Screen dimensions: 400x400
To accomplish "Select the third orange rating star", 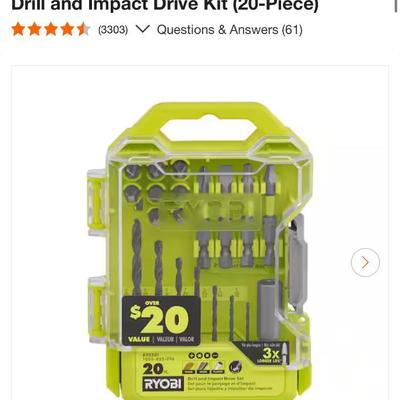I will click(50, 29).
